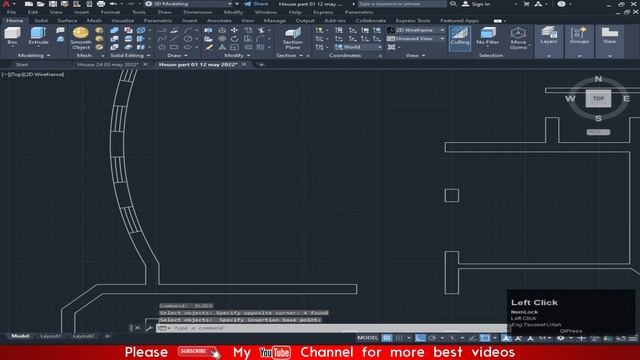Open the Autodesk App Store cart icon
This screenshot has width=640, height=360.
click(526, 4)
